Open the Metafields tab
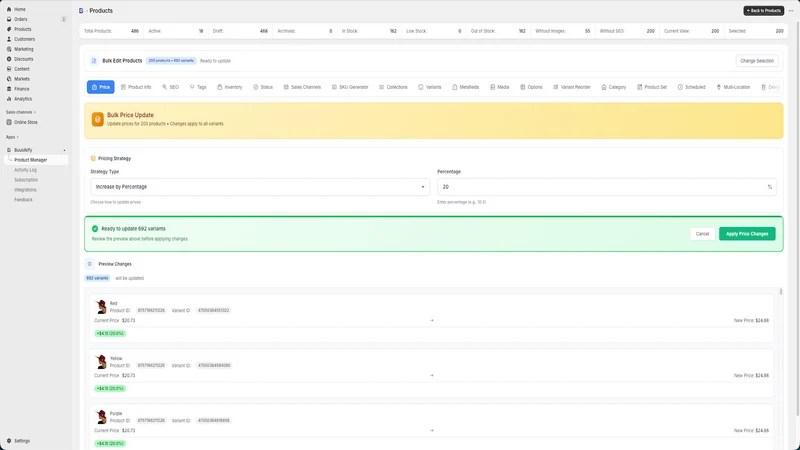 [465, 87]
